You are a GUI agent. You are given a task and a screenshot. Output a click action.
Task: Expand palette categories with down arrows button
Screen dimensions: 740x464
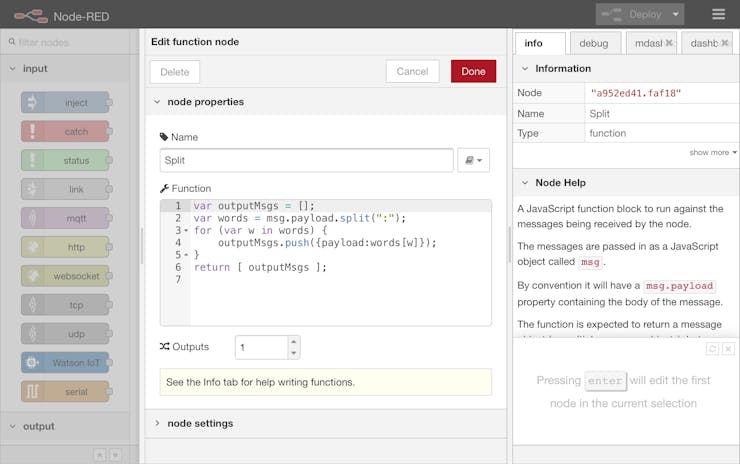(116, 455)
